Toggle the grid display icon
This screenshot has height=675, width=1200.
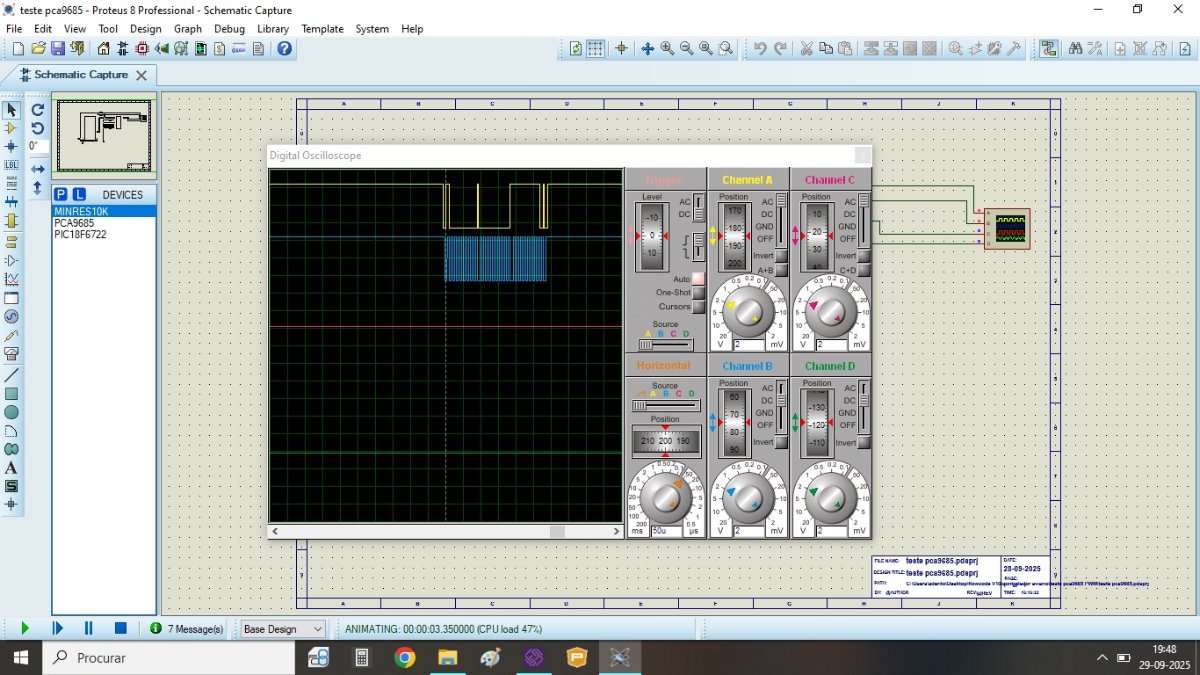pos(595,48)
